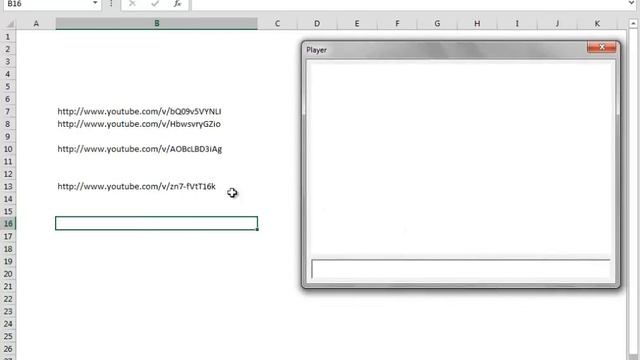
Task: Select column D header
Action: pos(317,24)
